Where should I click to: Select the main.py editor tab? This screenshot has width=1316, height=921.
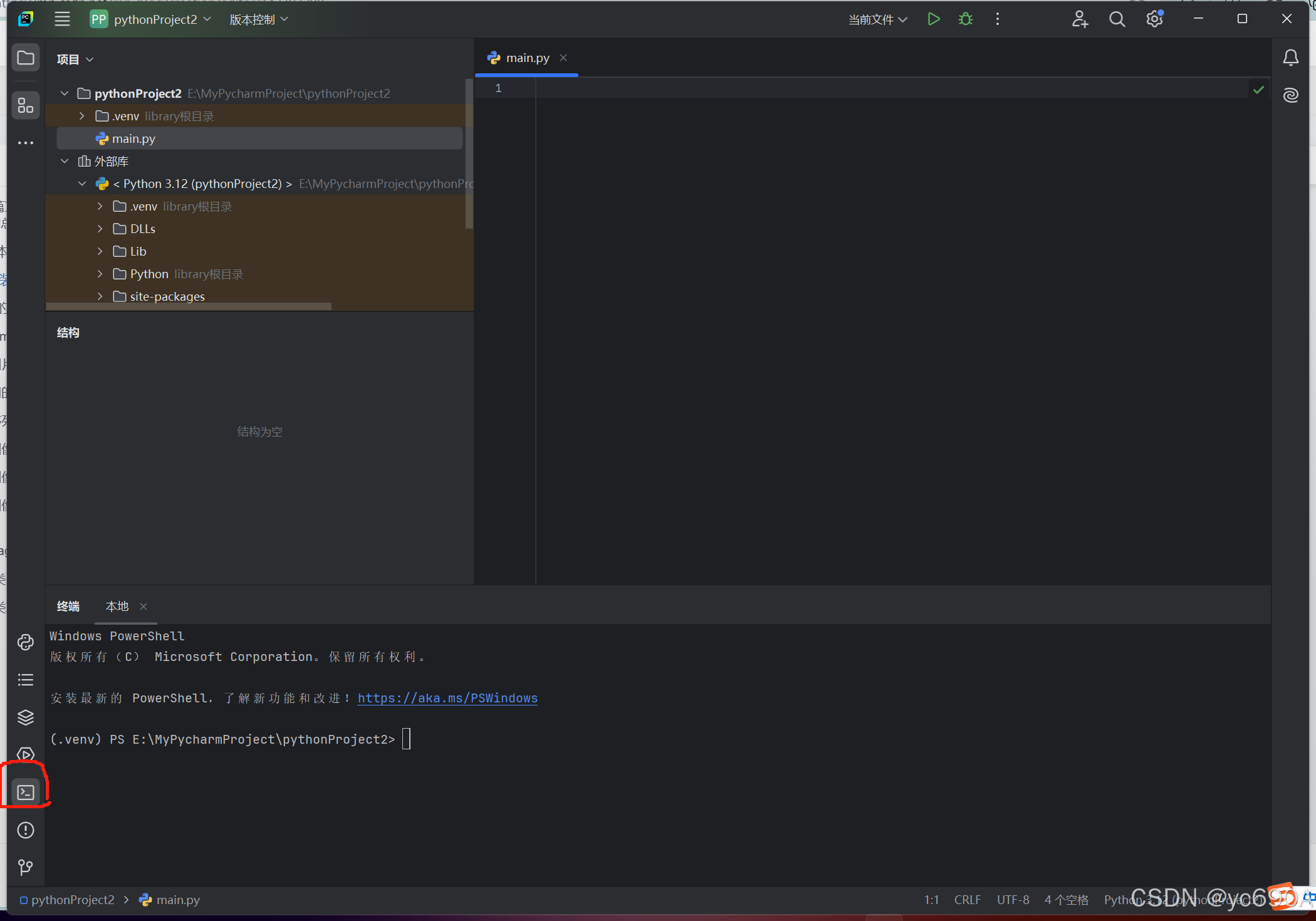pyautogui.click(x=527, y=58)
